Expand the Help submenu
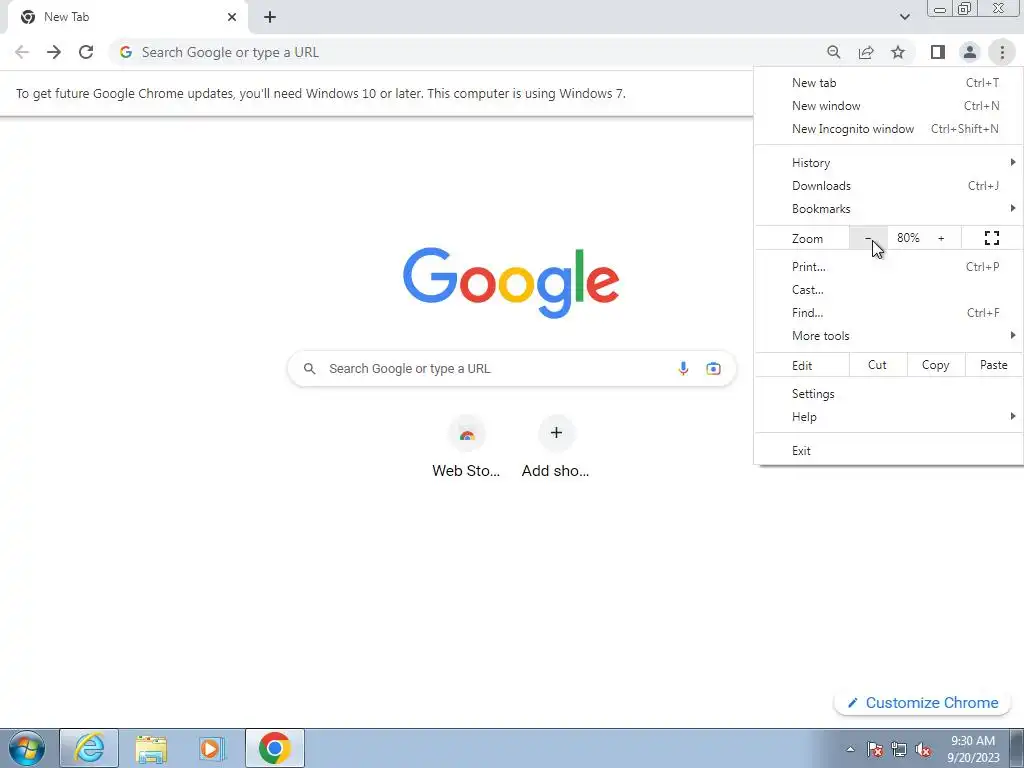The image size is (1024, 768). click(889, 417)
